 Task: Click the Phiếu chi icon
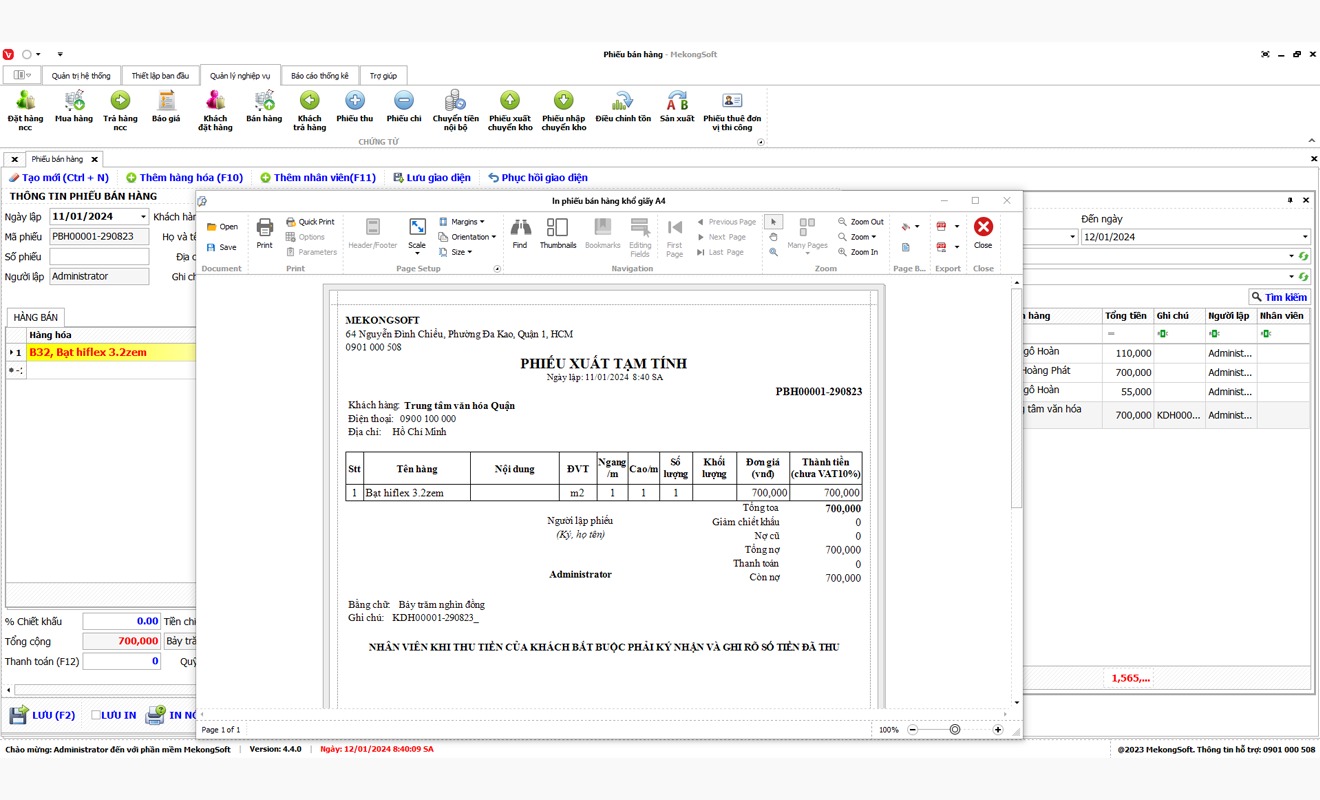point(403,110)
